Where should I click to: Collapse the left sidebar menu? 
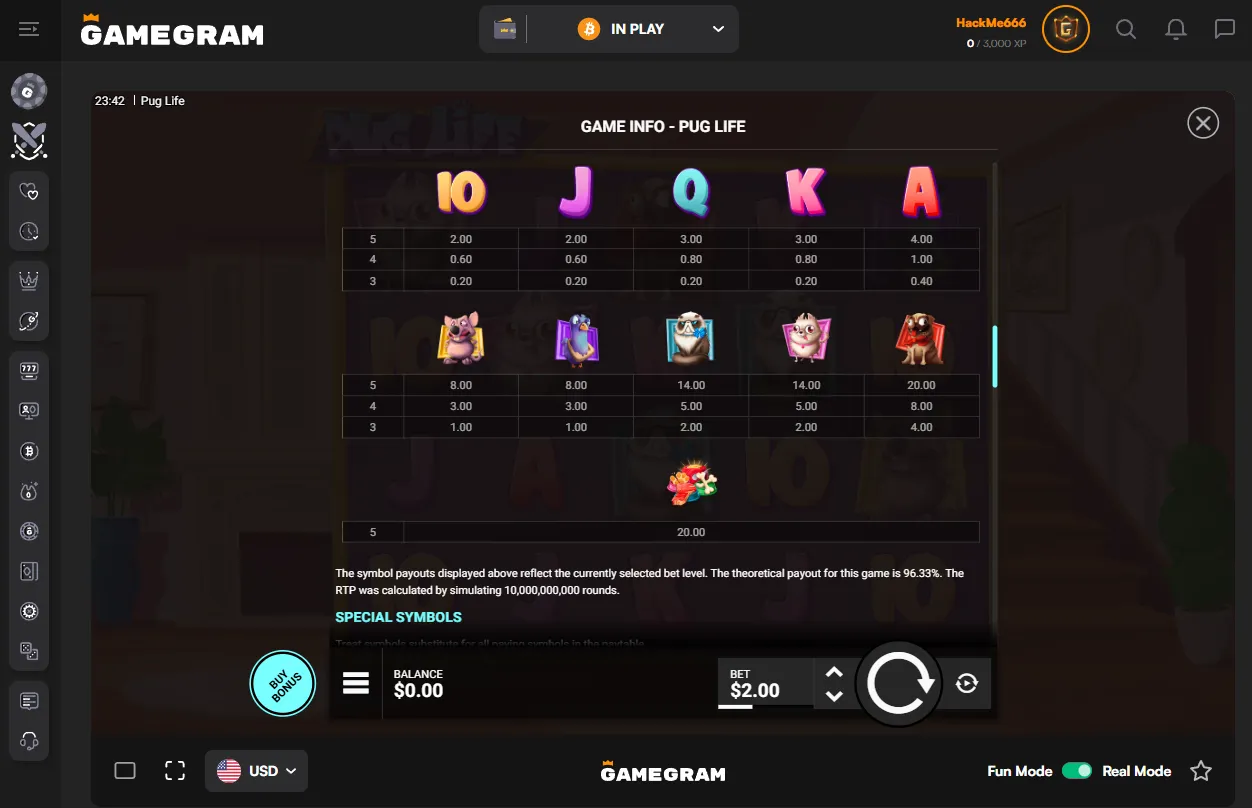coord(29,30)
